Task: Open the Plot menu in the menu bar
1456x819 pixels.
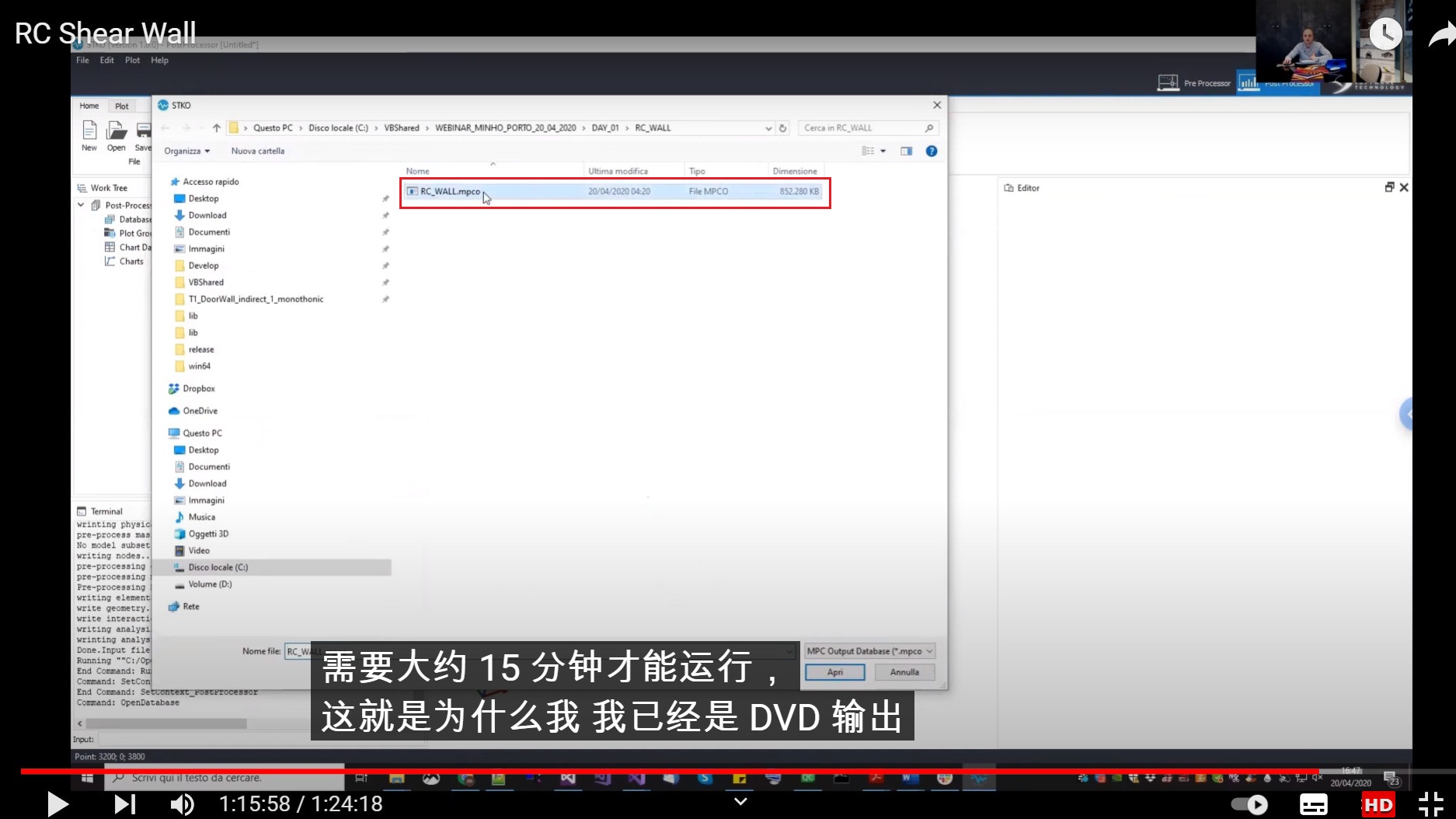Action: coord(132,60)
